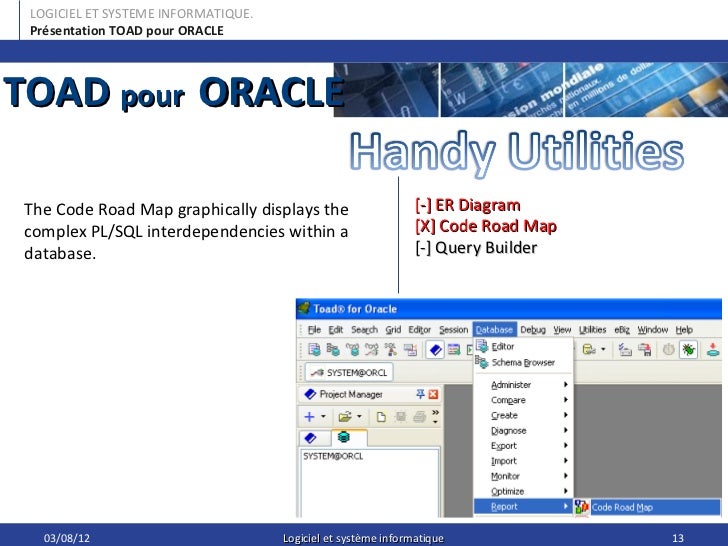Select the blue projects tab in Project Manager

click(x=314, y=438)
